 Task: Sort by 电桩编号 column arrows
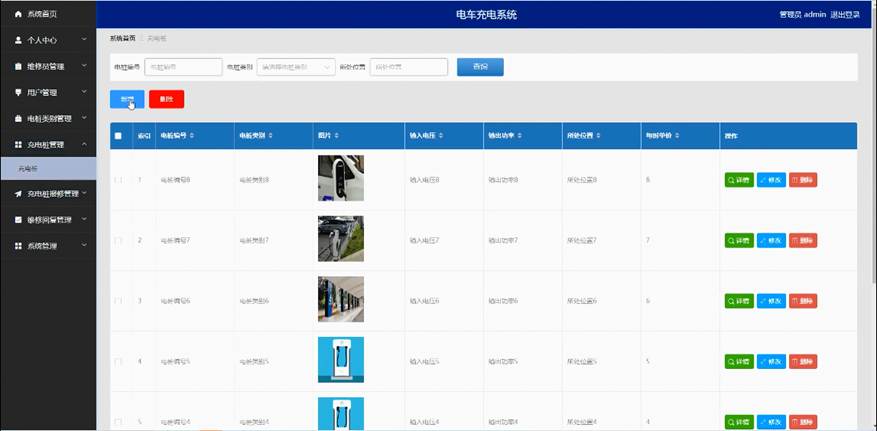pos(192,135)
